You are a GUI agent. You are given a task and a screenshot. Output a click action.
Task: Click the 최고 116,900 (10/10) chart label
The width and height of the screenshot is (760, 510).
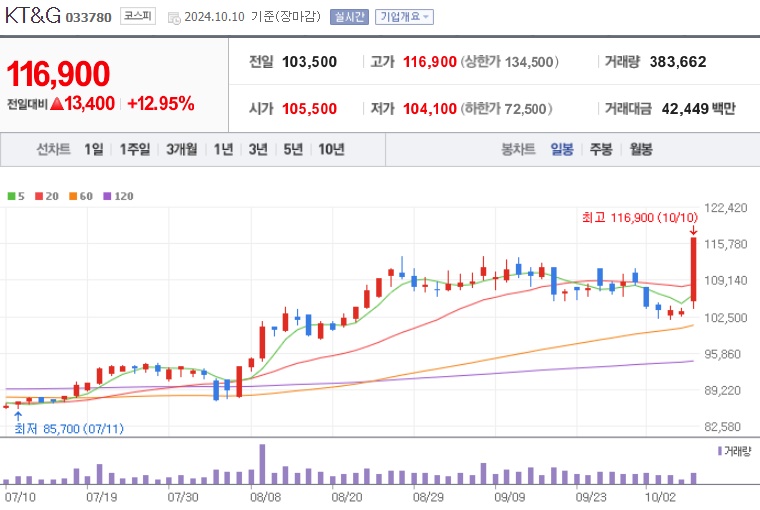(640, 218)
